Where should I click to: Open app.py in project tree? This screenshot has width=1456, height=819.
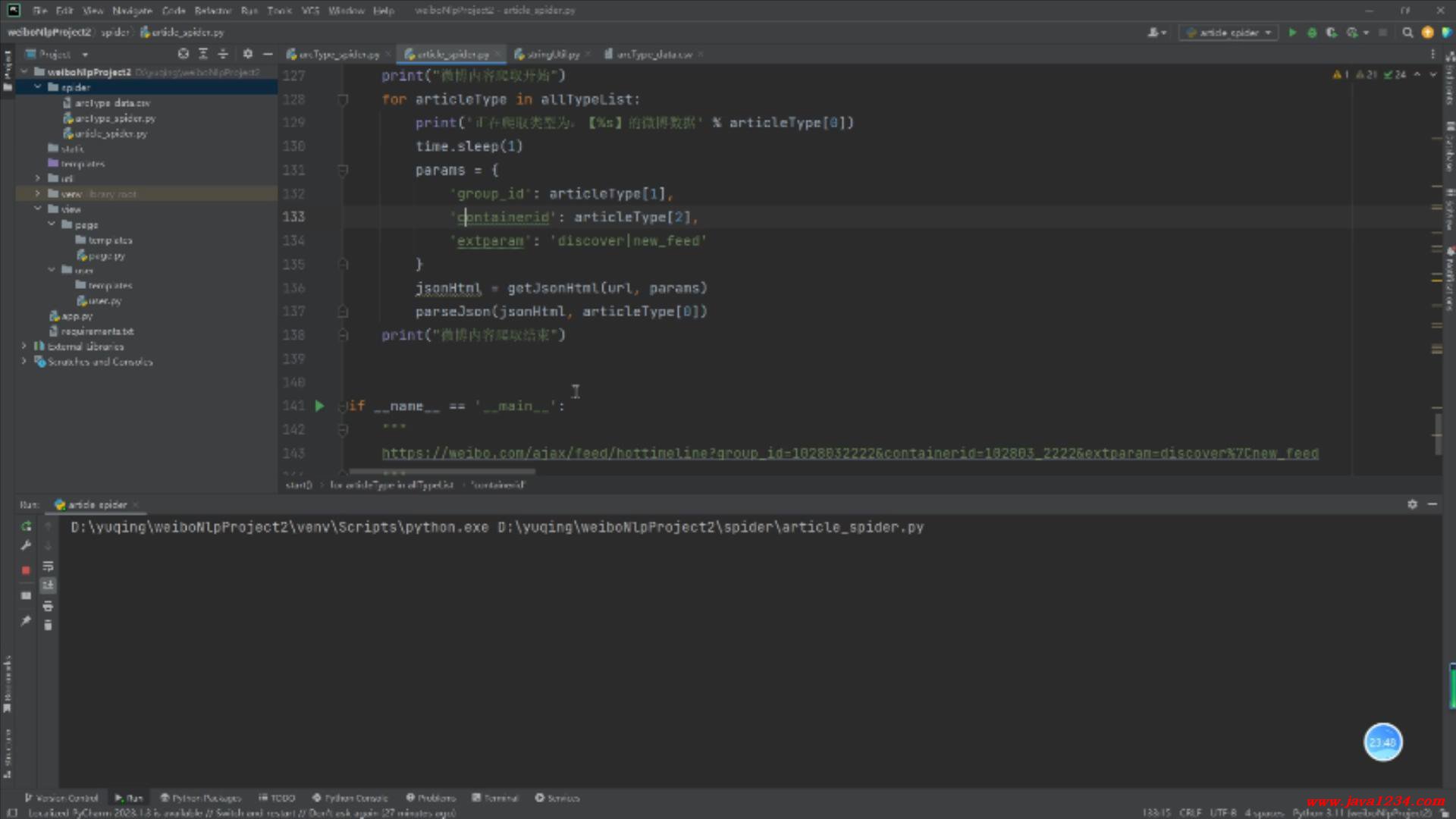click(77, 316)
